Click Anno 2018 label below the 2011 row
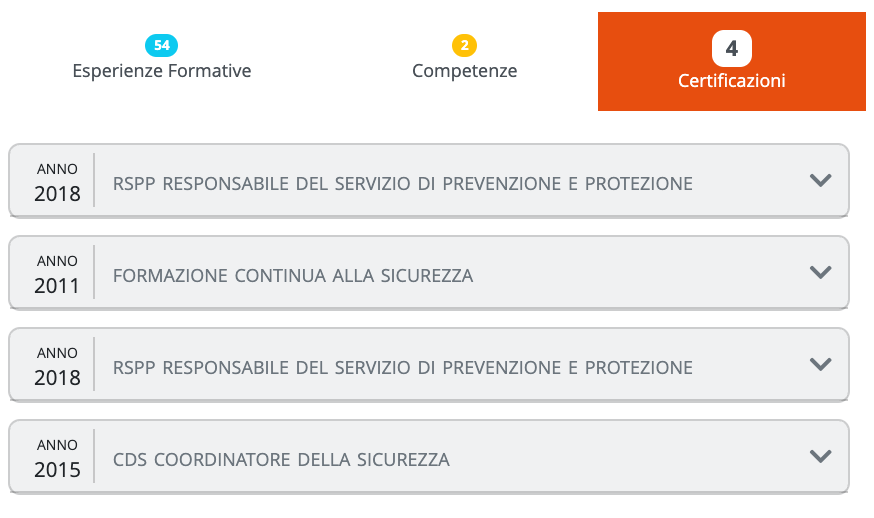This screenshot has width=874, height=518. point(57,366)
